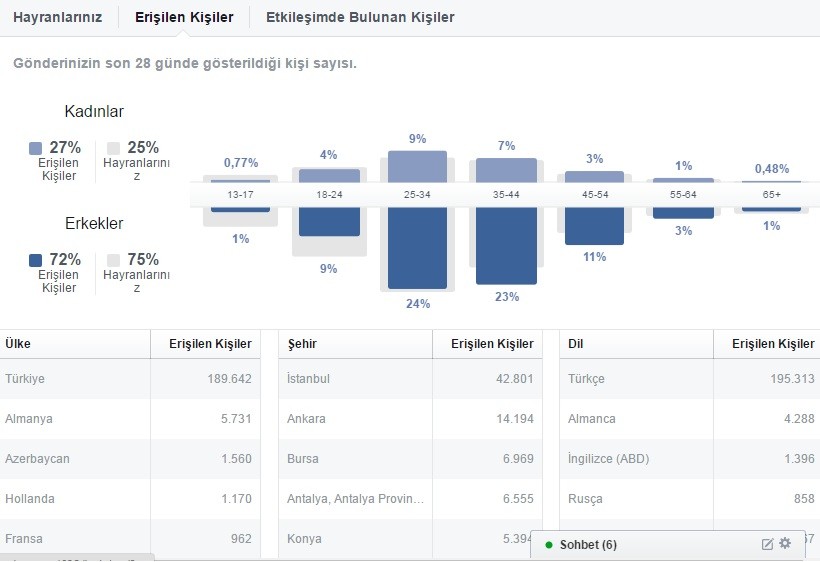
Task: Click the 858 value for Rusça
Action: [804, 499]
